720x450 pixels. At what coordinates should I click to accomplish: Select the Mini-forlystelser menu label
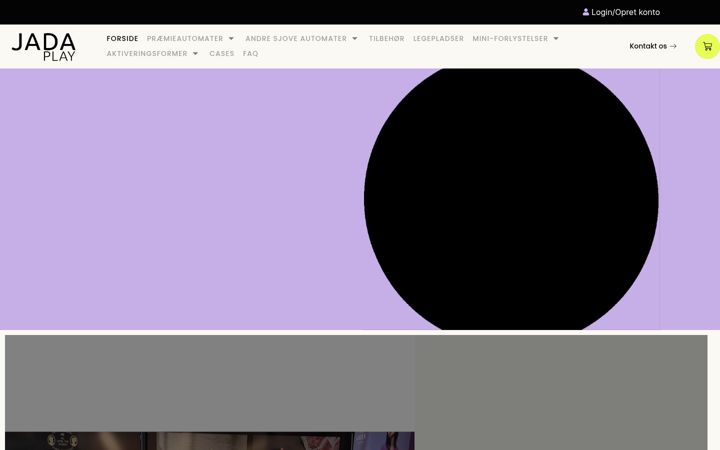pos(510,39)
